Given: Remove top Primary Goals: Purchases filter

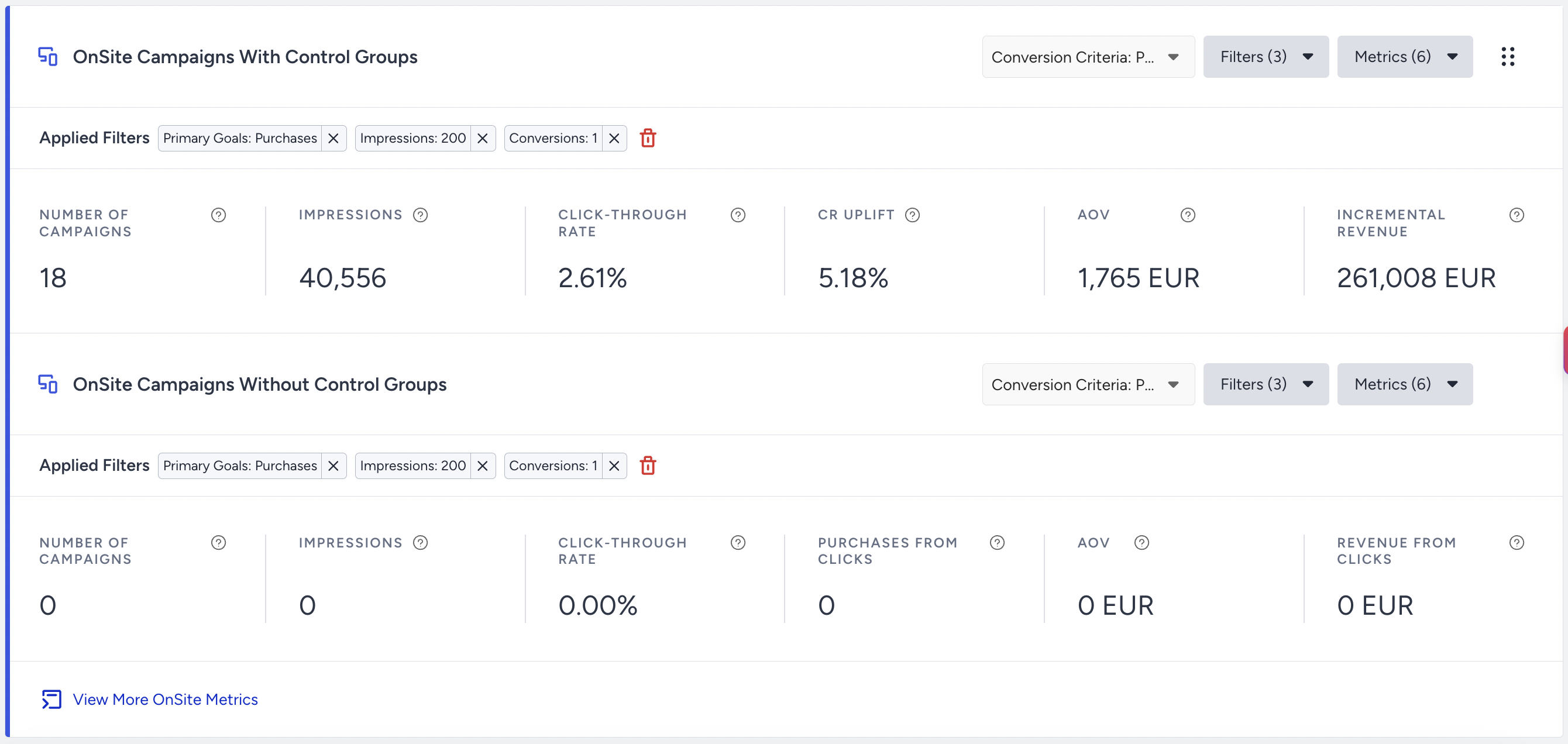Looking at the screenshot, I should [x=333, y=138].
